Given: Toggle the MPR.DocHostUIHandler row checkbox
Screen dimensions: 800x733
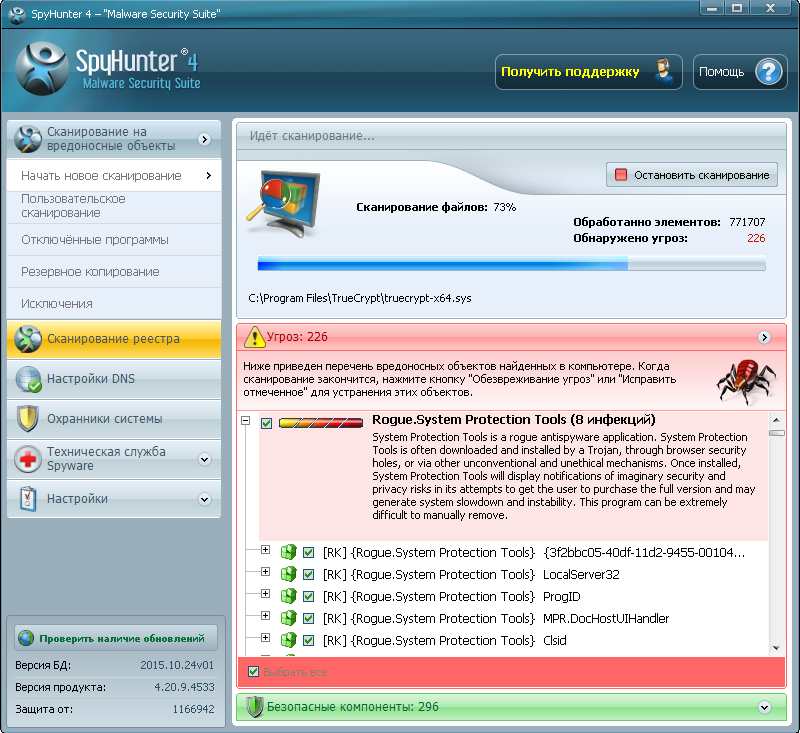Looking at the screenshot, I should click(x=308, y=618).
